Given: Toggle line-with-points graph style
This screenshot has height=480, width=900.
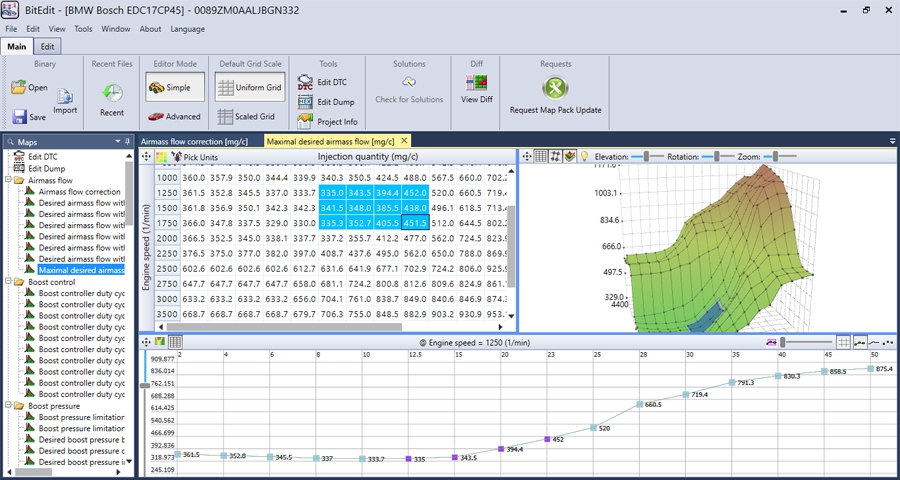Looking at the screenshot, I should point(860,342).
